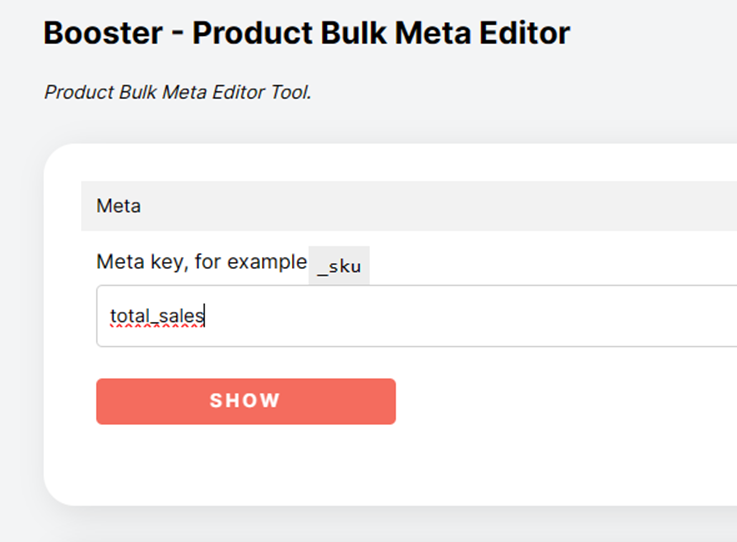Select the Meta section header label

118,206
